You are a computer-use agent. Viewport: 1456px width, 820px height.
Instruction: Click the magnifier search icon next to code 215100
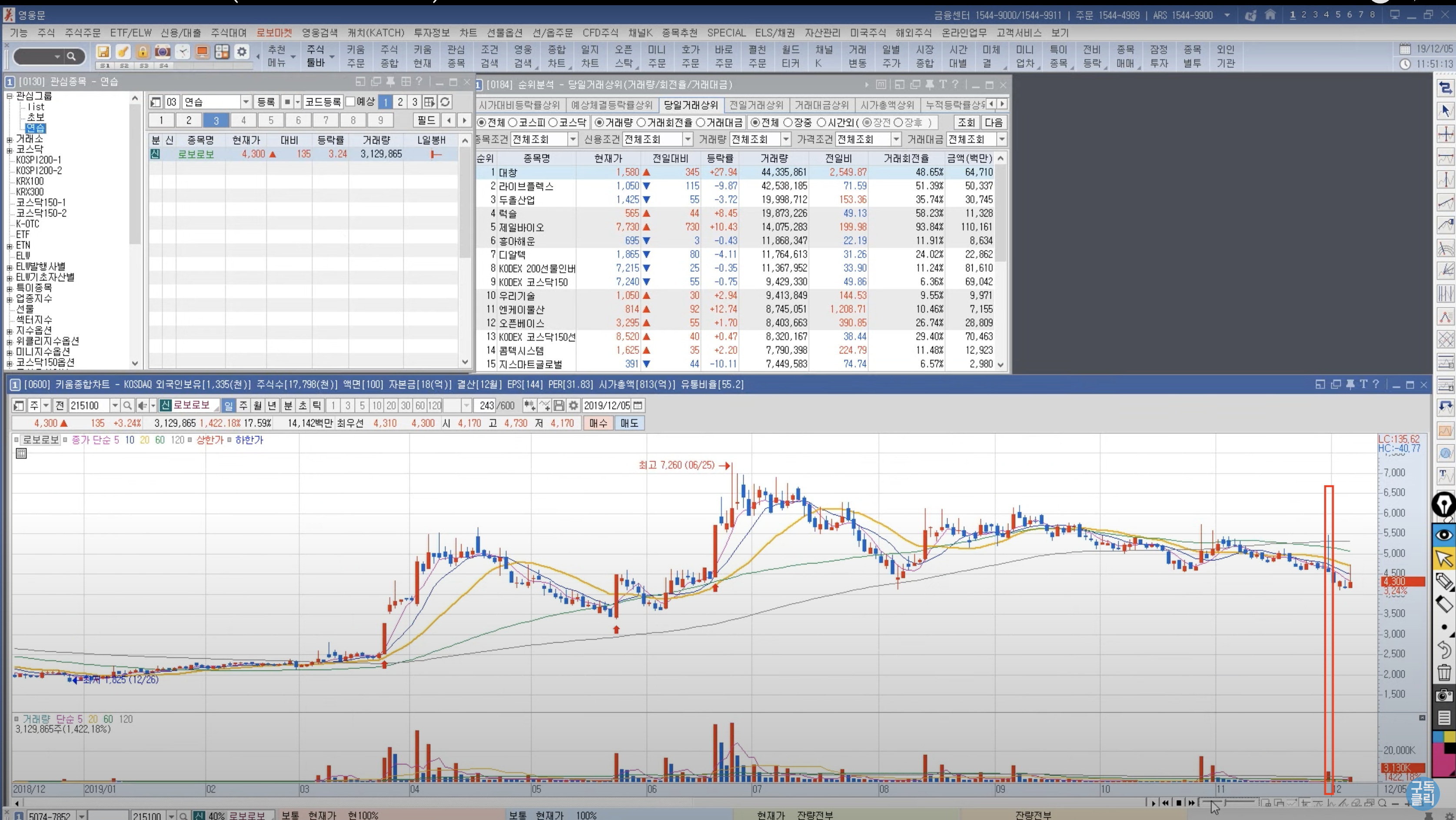[127, 406]
